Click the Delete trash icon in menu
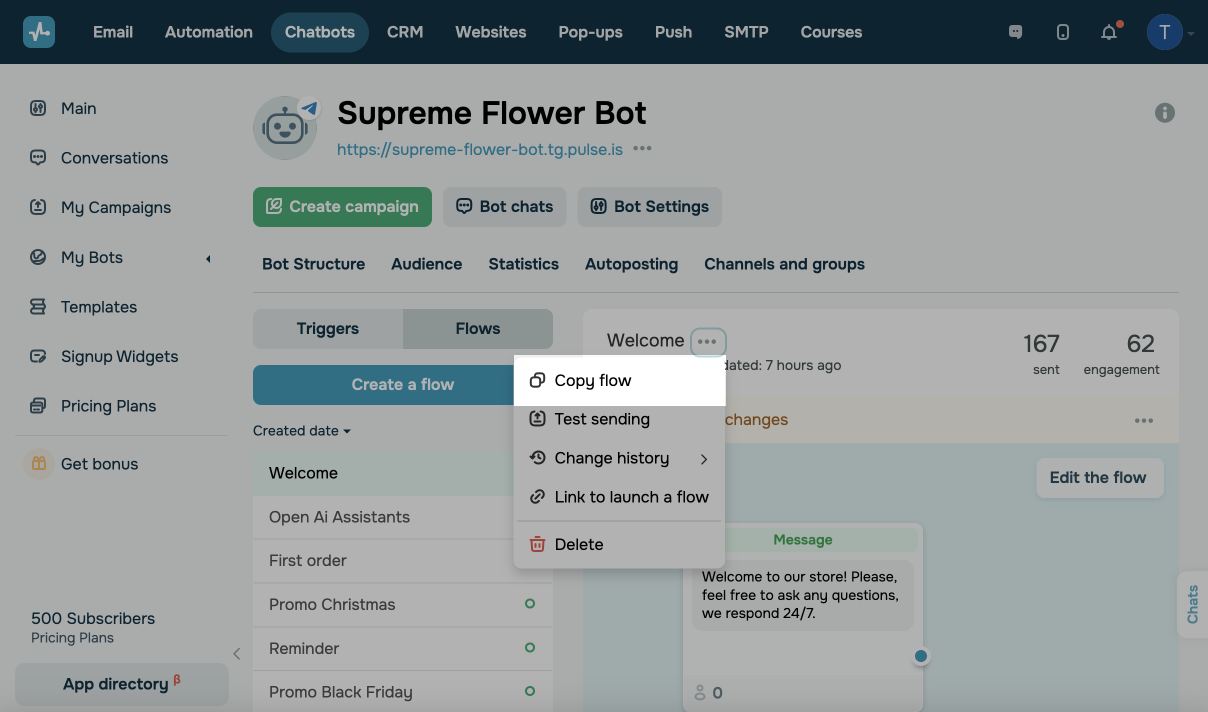Screen dimensions: 1208x712 537,544
